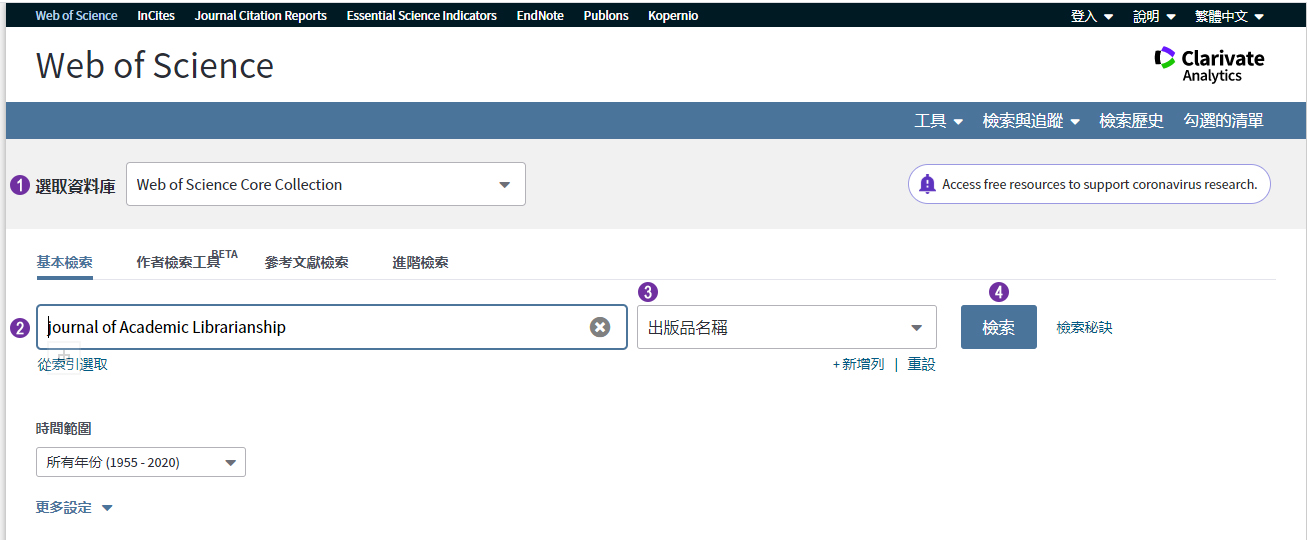Open the Web of Science Core Collection dropdown

tap(326, 185)
